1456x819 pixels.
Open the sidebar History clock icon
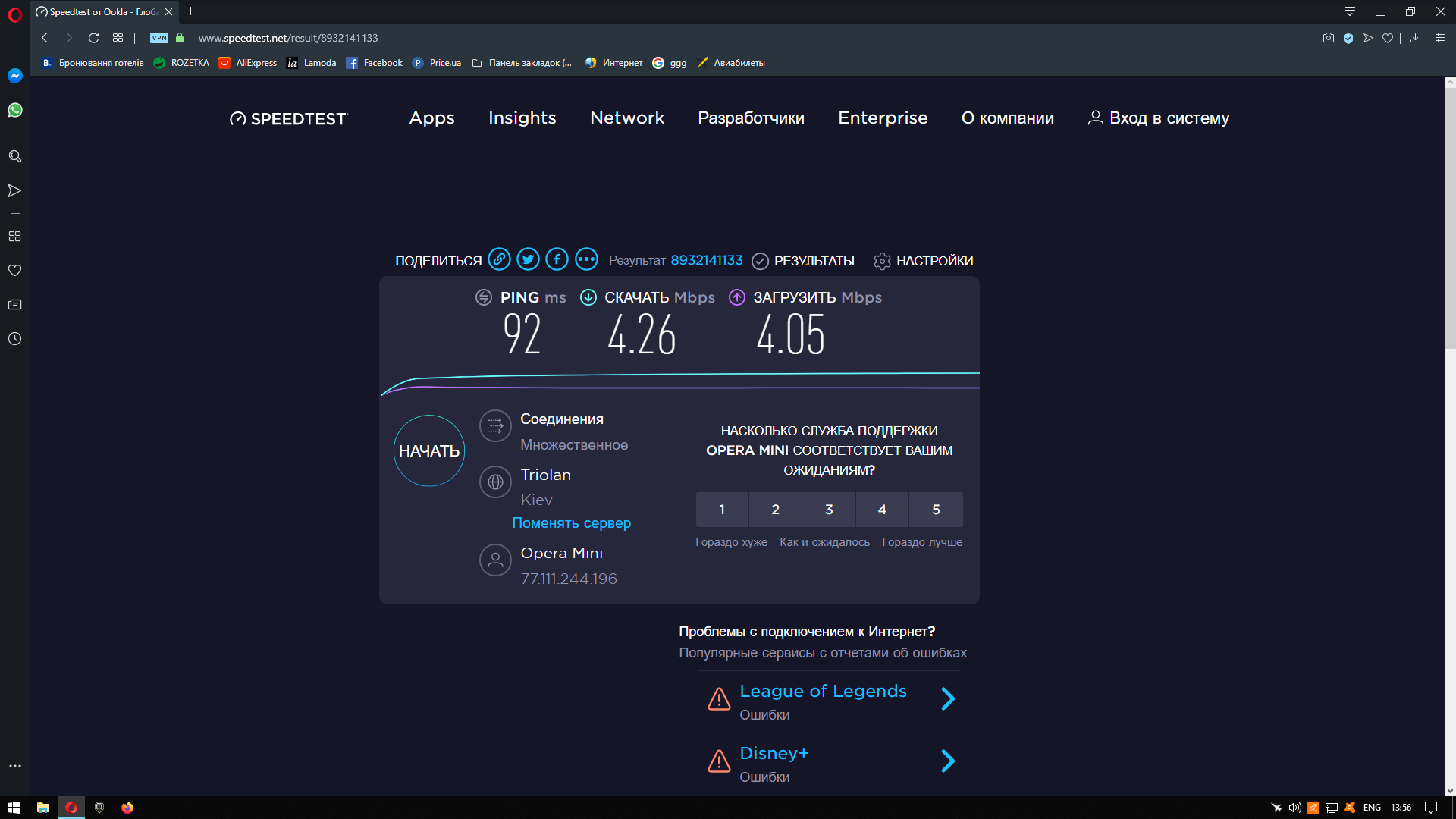14,339
